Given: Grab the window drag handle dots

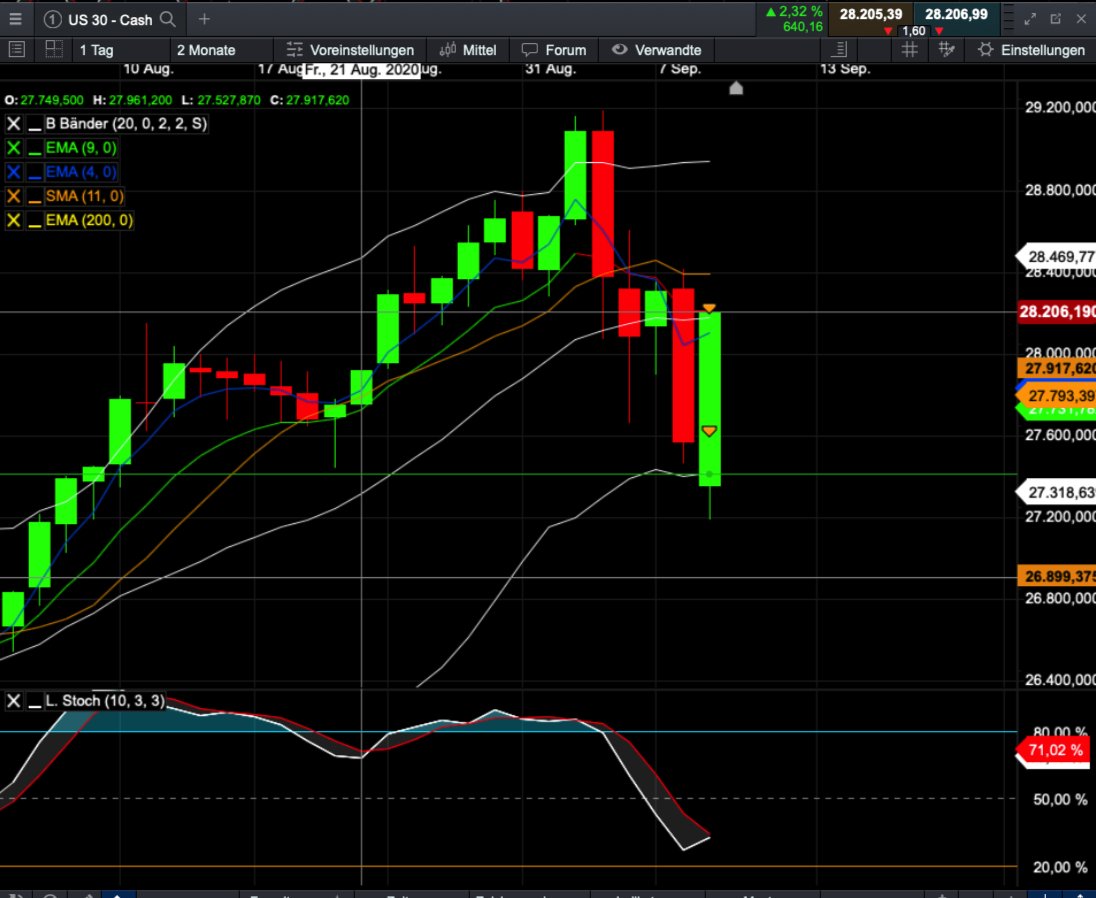Looking at the screenshot, I should click(x=1009, y=19).
